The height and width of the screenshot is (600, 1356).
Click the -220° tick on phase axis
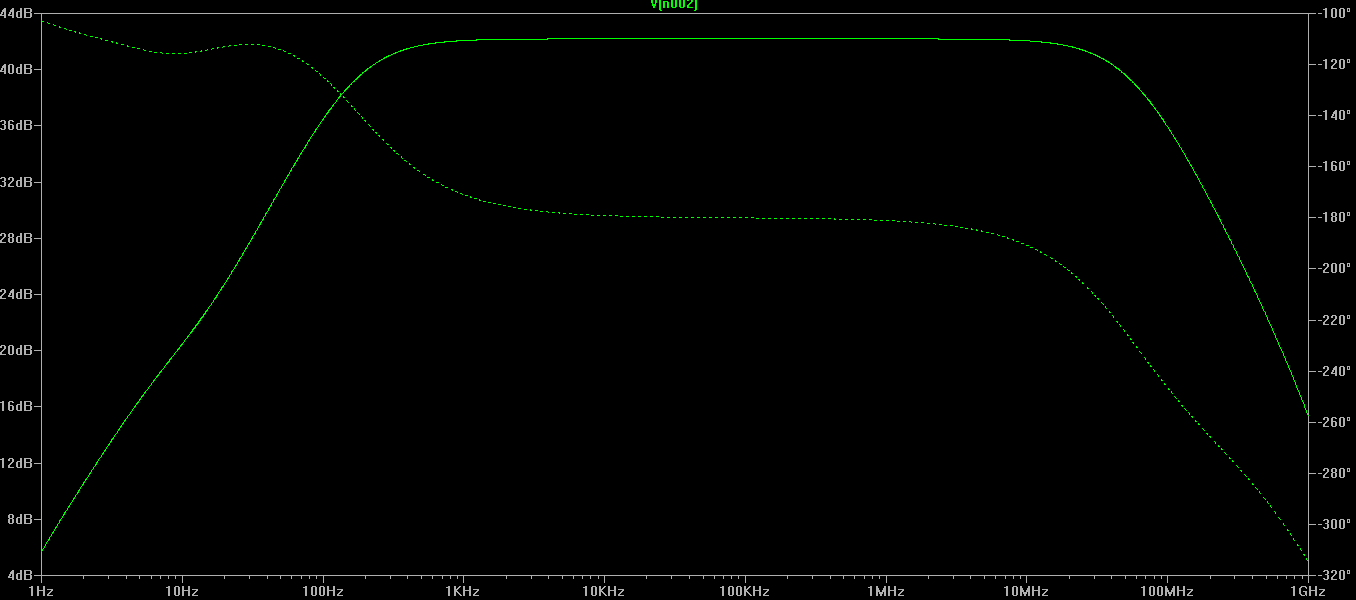click(x=1332, y=321)
